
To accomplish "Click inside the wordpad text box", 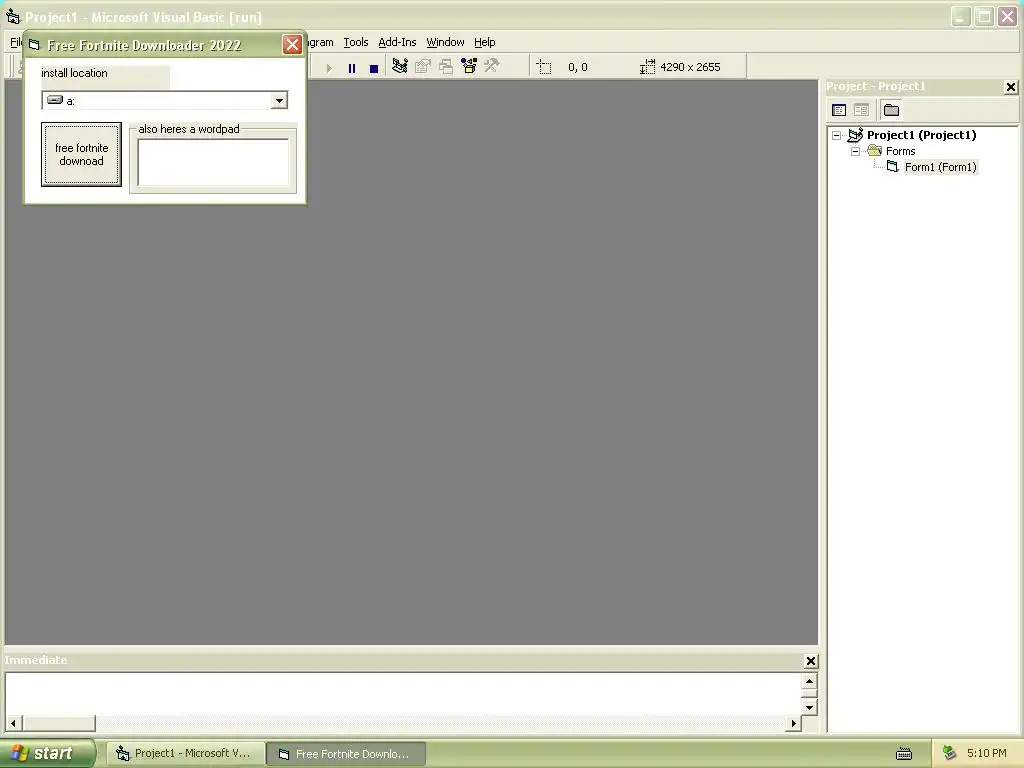I will (x=213, y=162).
